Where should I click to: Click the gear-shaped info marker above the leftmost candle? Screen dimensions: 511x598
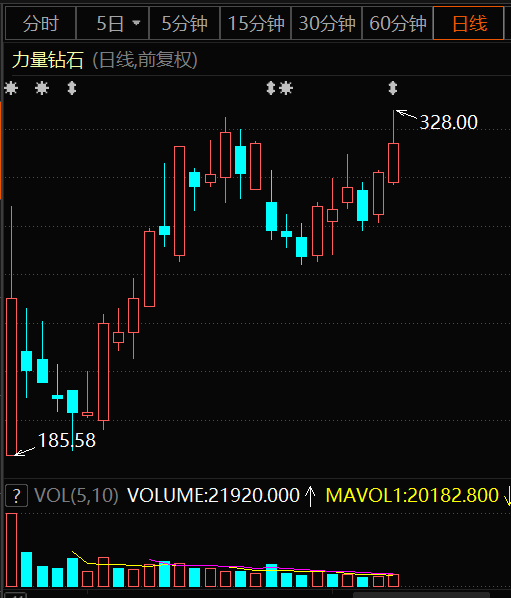pos(11,88)
